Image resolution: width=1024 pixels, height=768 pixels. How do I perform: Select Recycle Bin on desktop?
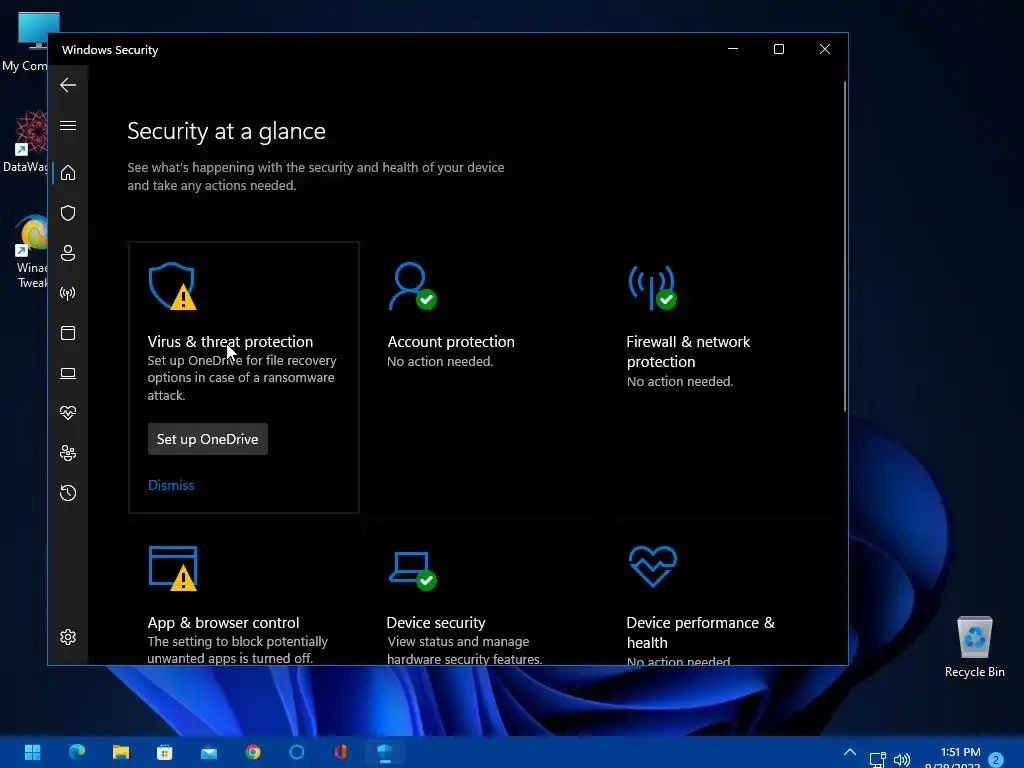pos(974,647)
